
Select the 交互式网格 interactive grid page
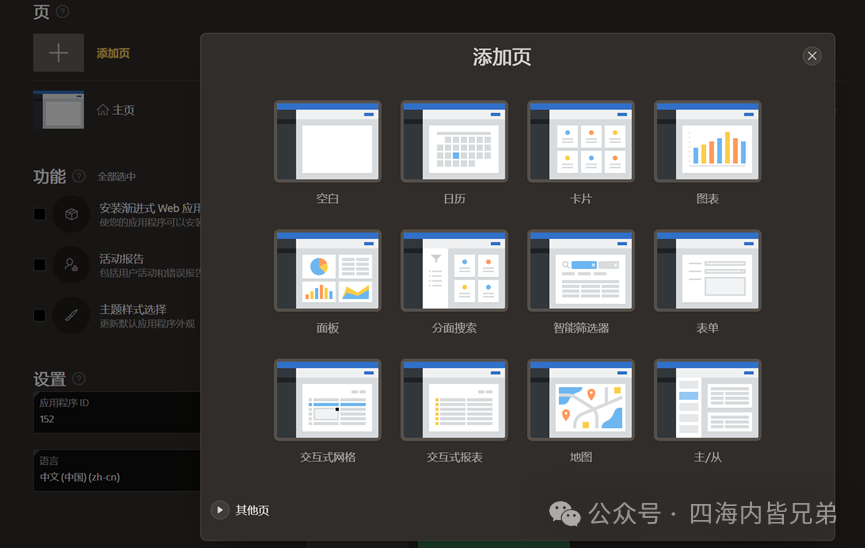327,400
